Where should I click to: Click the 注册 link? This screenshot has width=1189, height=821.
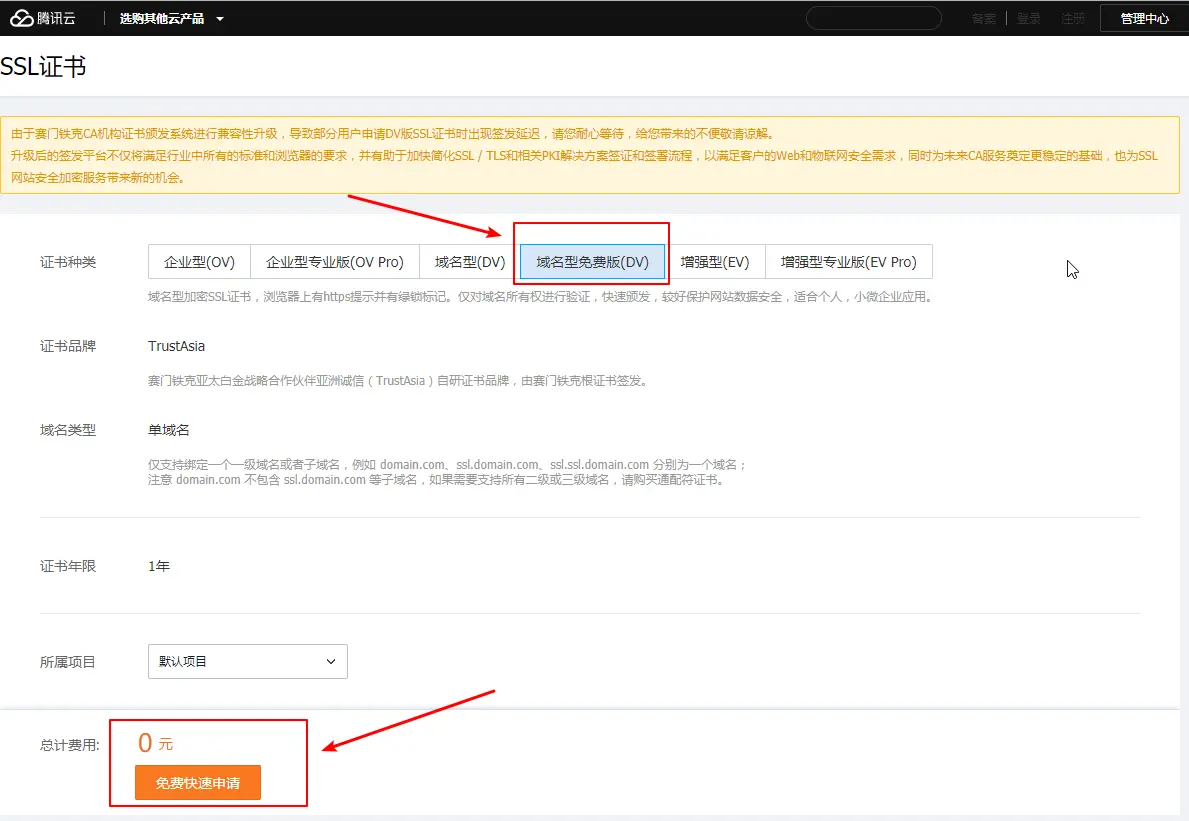click(1072, 18)
